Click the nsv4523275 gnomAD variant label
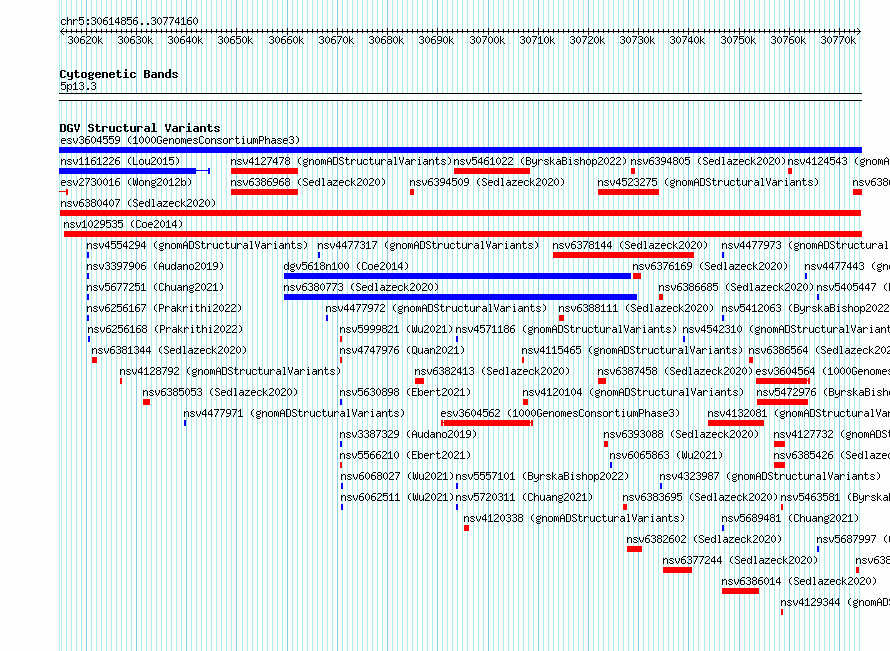The image size is (890, 651). click(708, 182)
